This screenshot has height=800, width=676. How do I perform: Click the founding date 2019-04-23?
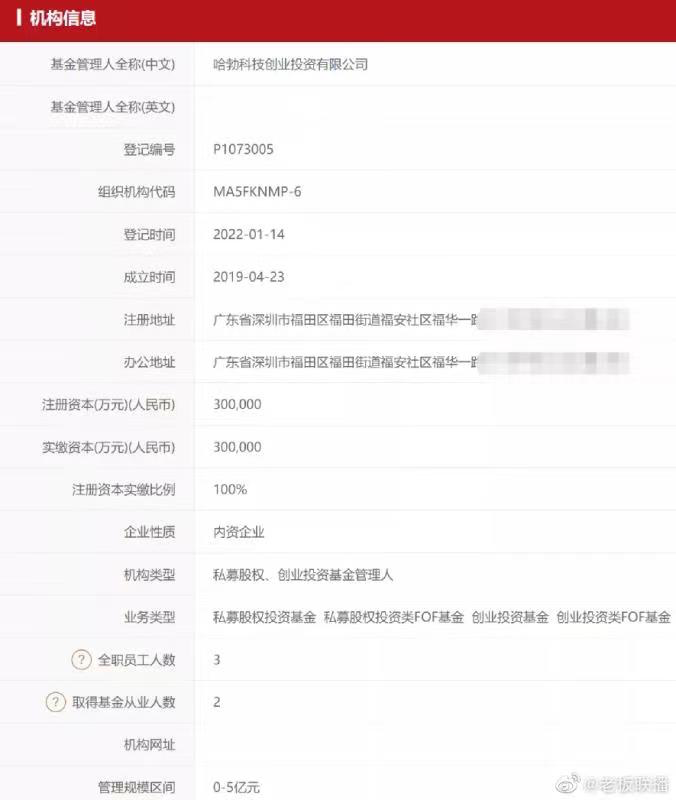tap(248, 277)
